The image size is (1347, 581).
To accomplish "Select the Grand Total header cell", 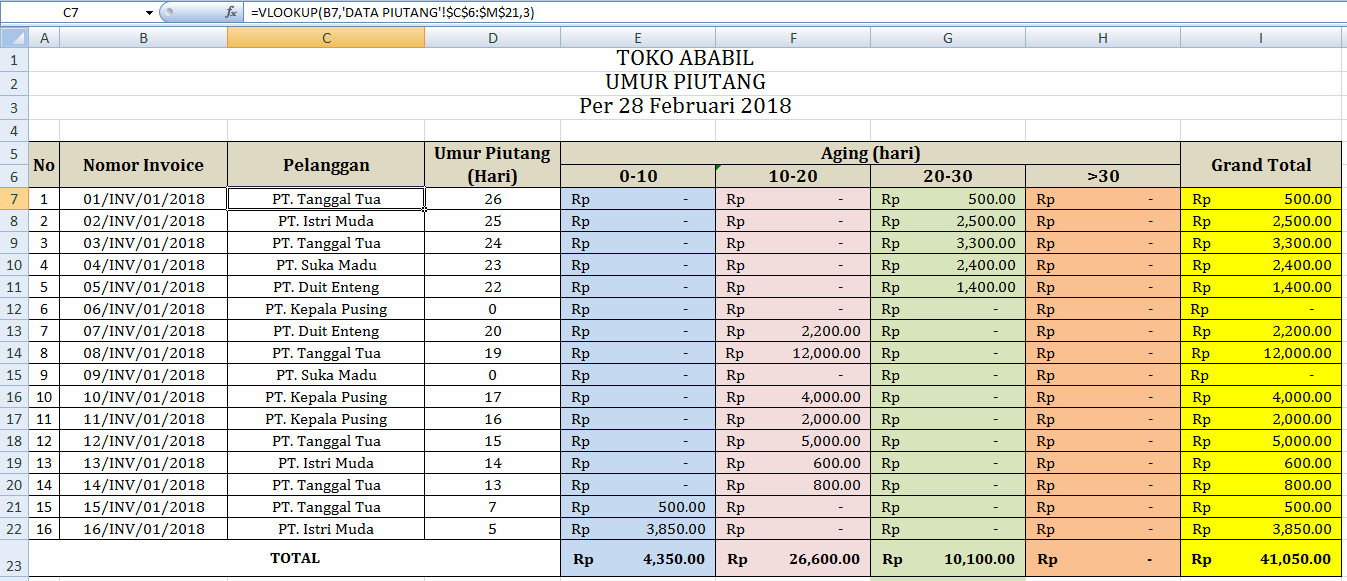I will click(x=1263, y=165).
